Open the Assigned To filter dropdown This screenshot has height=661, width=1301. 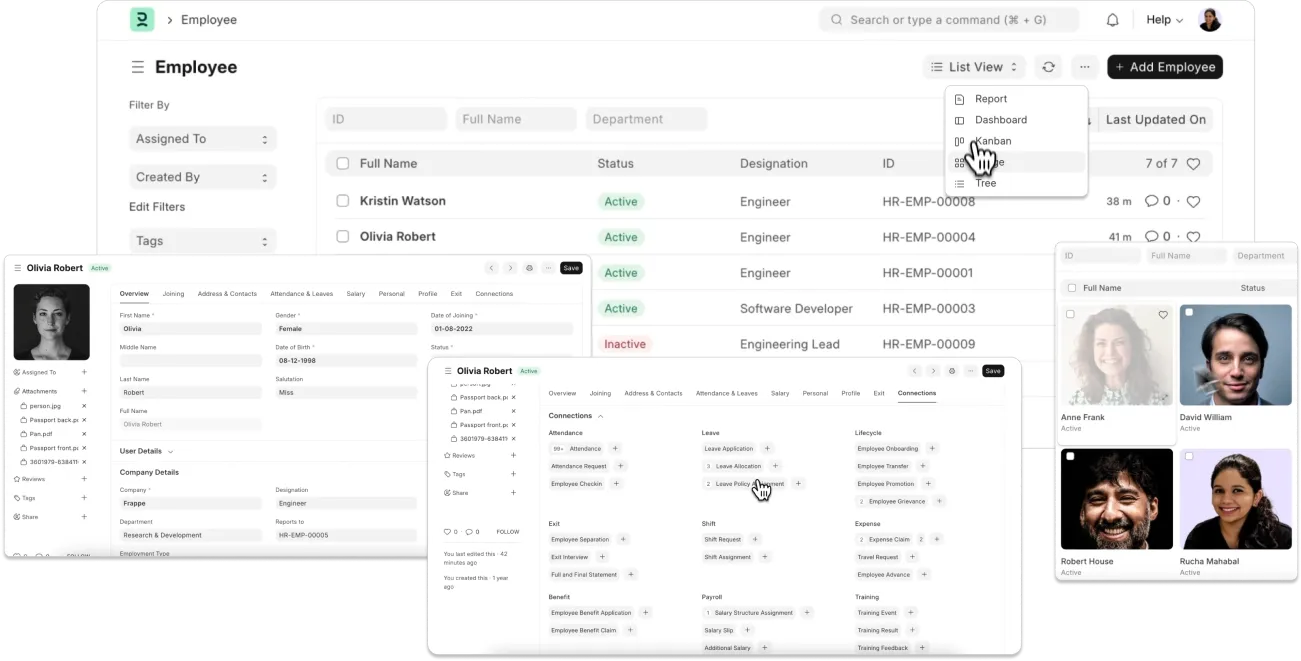point(203,138)
